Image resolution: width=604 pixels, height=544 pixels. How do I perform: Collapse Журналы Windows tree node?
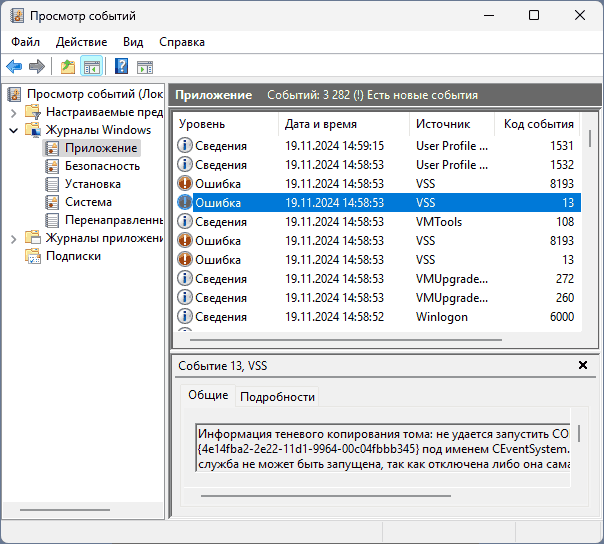[x=13, y=131]
